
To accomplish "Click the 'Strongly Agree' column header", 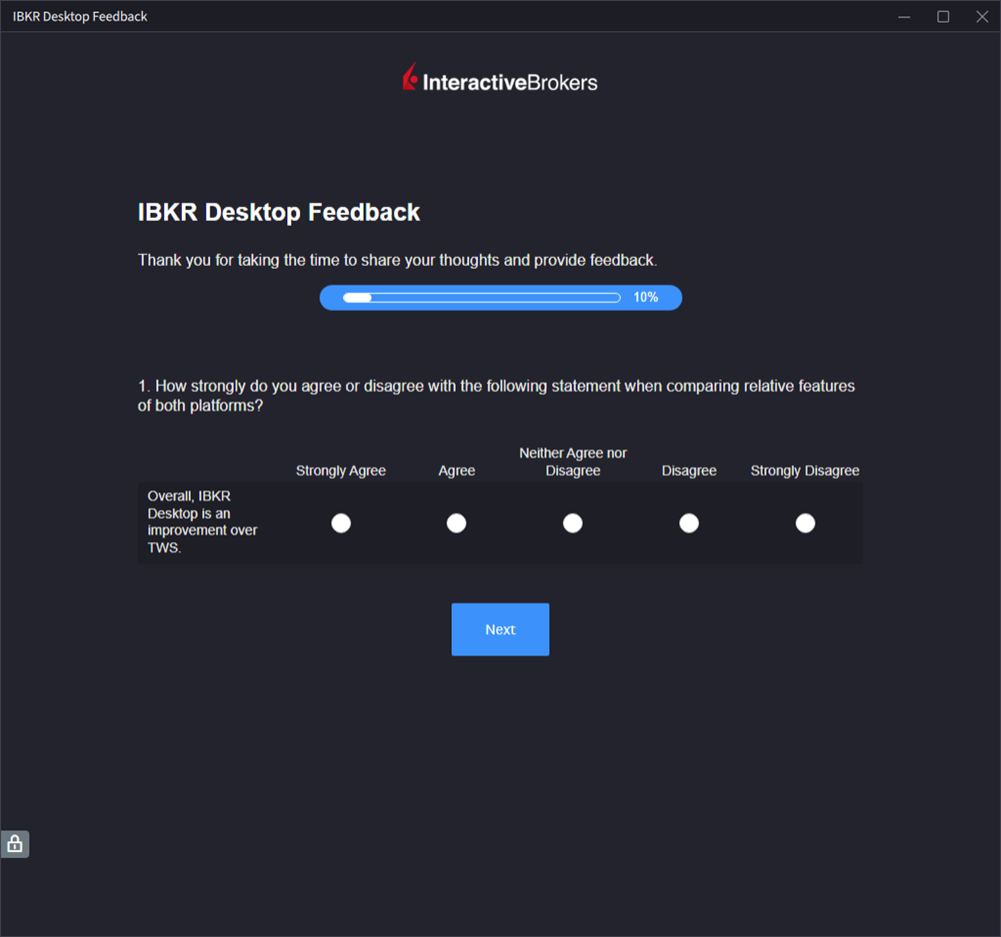I will click(x=341, y=470).
